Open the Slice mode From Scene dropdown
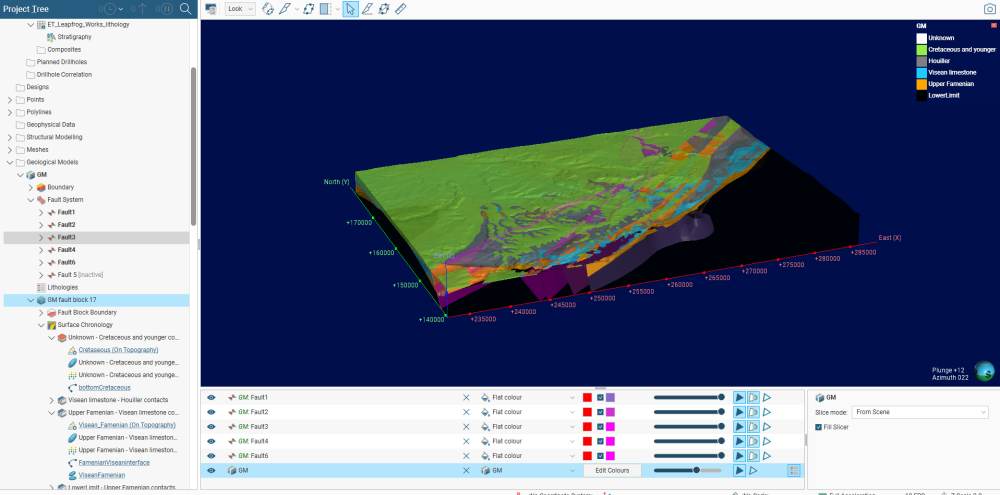Image resolution: width=1000 pixels, height=495 pixels. pos(921,412)
